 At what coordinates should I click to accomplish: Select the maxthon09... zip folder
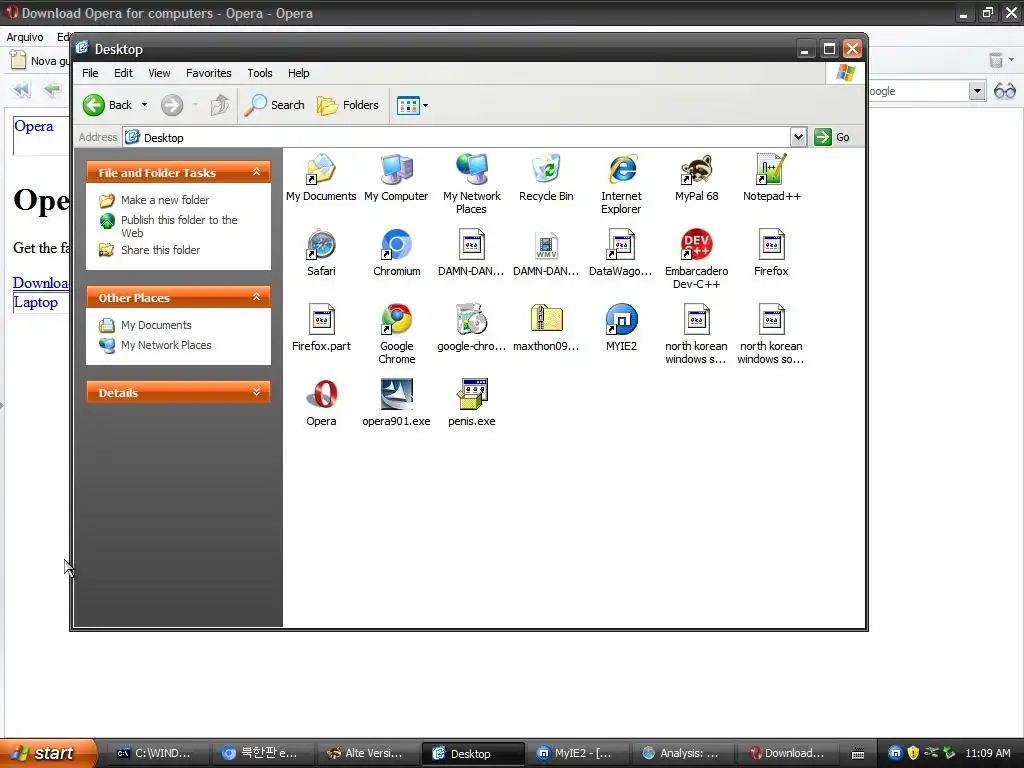click(546, 327)
